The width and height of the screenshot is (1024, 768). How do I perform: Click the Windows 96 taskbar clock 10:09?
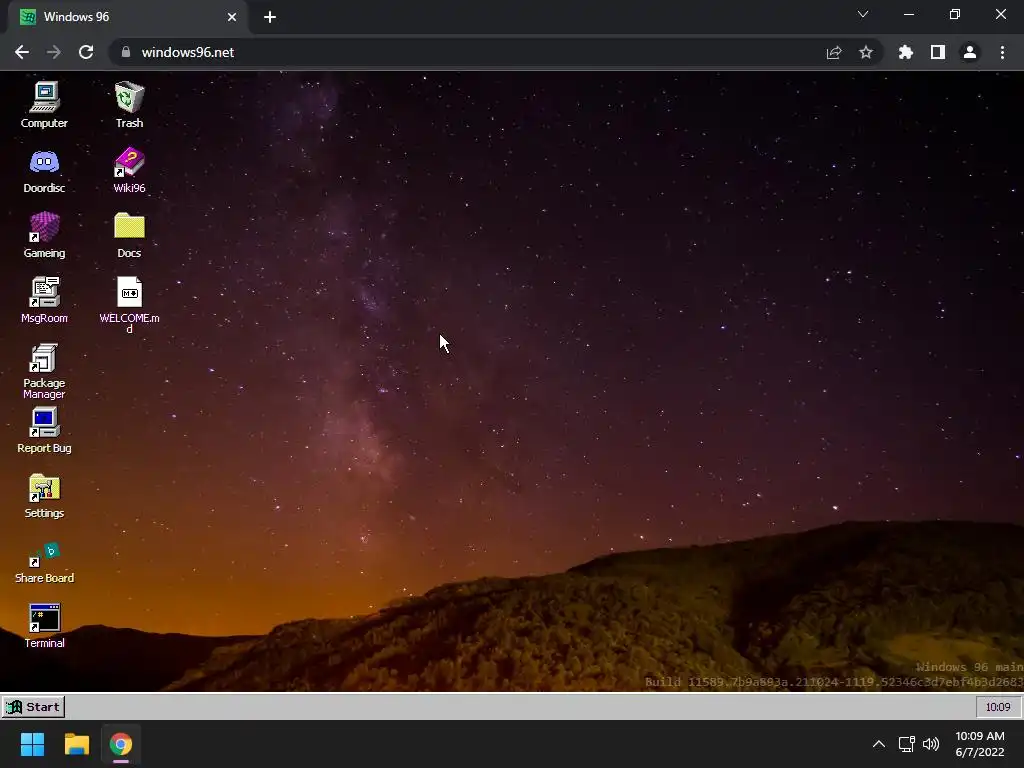coord(998,707)
